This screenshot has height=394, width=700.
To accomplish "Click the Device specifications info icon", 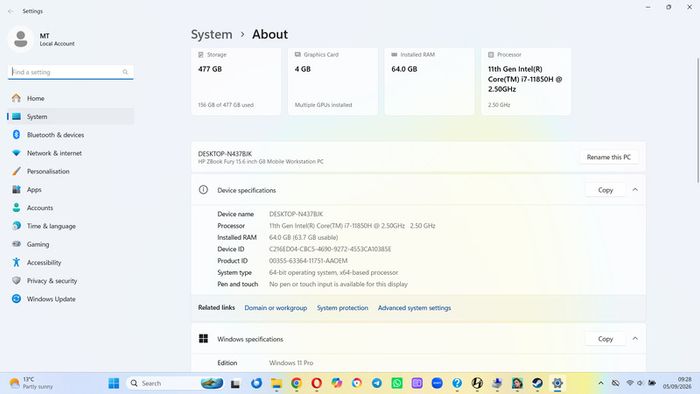I will coord(203,190).
